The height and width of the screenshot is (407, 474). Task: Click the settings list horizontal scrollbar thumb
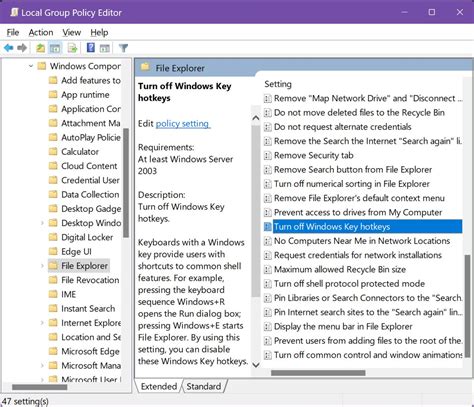click(318, 373)
